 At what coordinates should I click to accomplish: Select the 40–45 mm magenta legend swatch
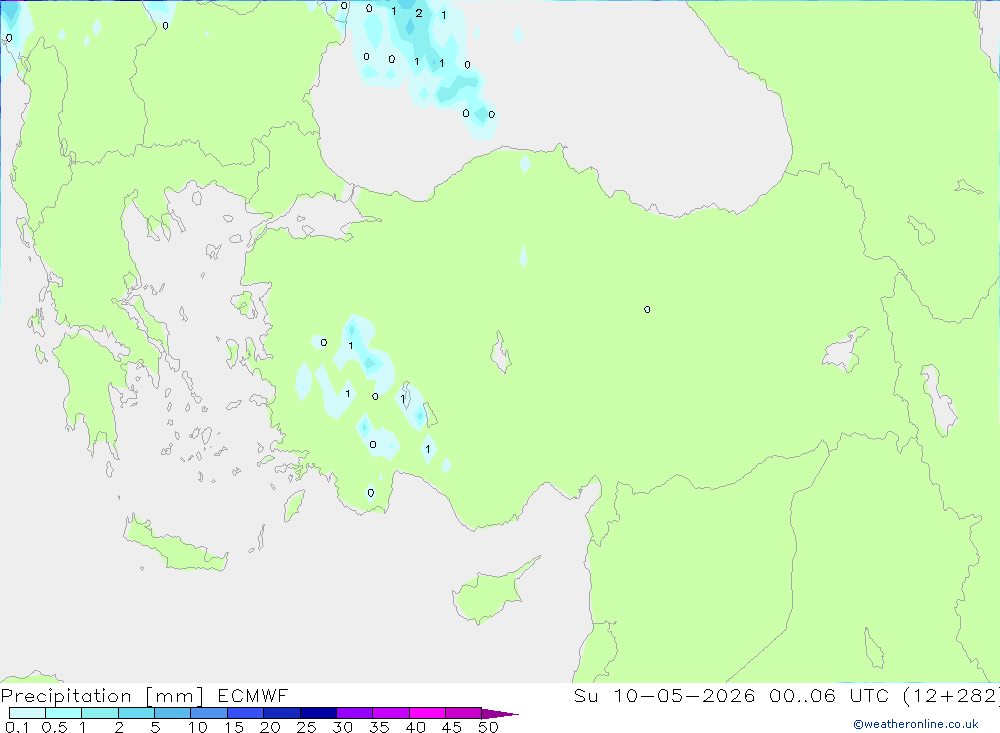(x=427, y=713)
